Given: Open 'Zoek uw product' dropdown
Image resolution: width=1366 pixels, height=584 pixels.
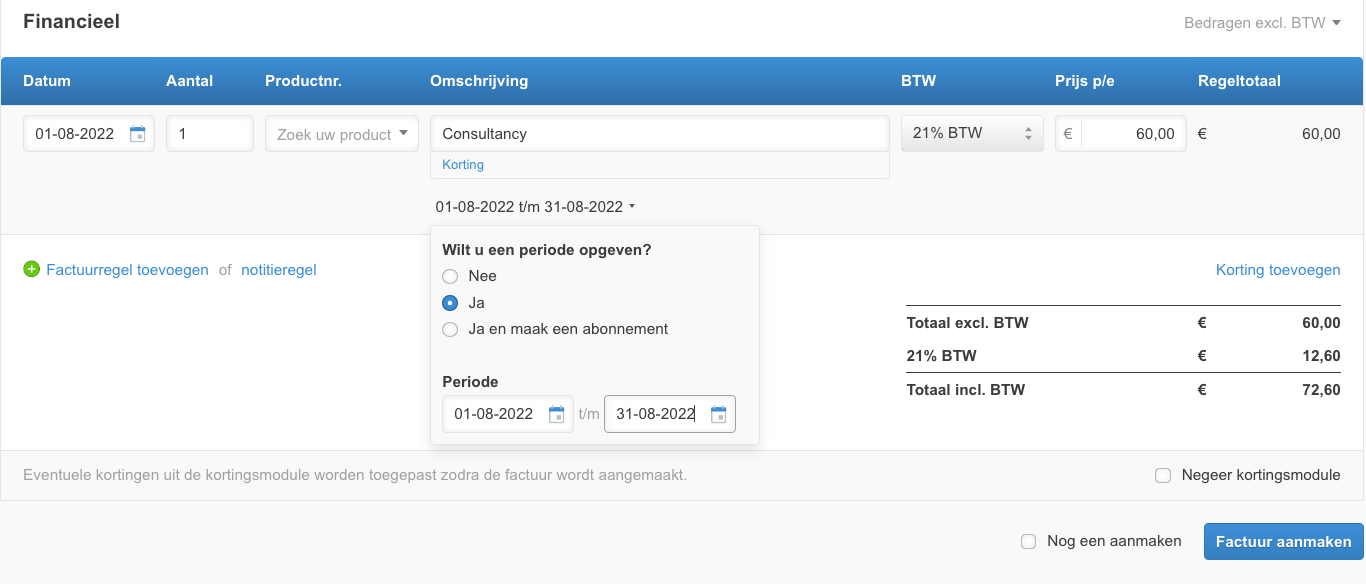Looking at the screenshot, I should click(x=342, y=134).
